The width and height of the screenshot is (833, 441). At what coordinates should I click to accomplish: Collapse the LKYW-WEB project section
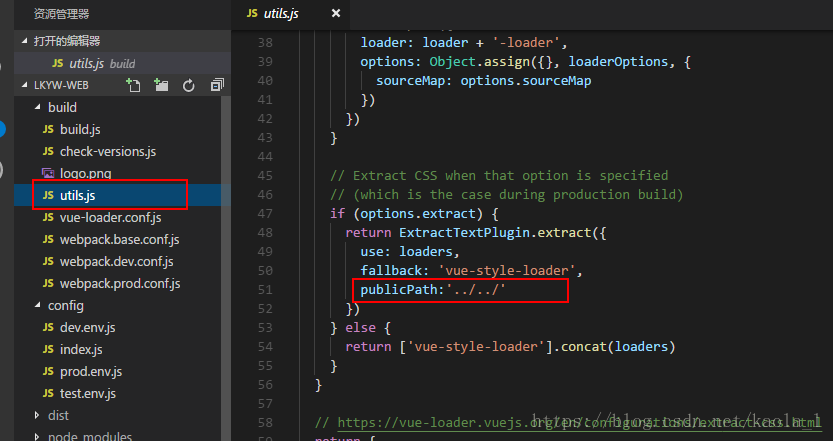tap(24, 85)
